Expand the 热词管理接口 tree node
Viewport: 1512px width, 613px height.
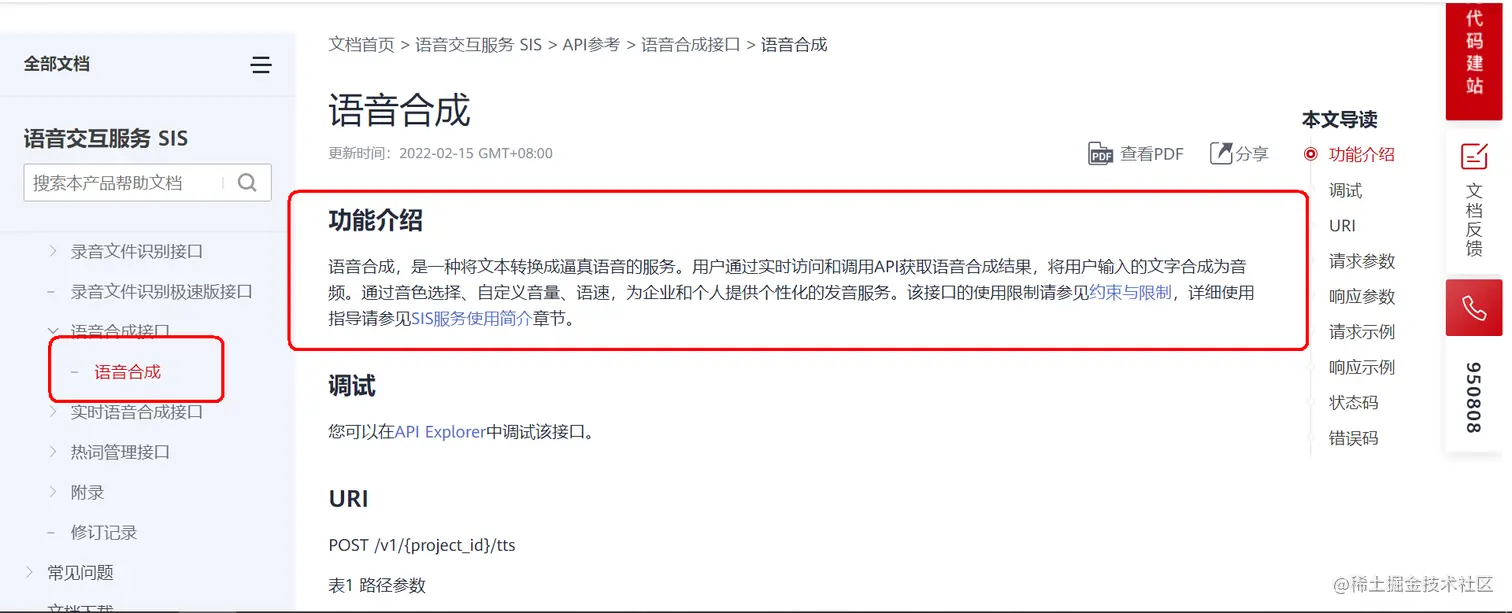(x=53, y=452)
